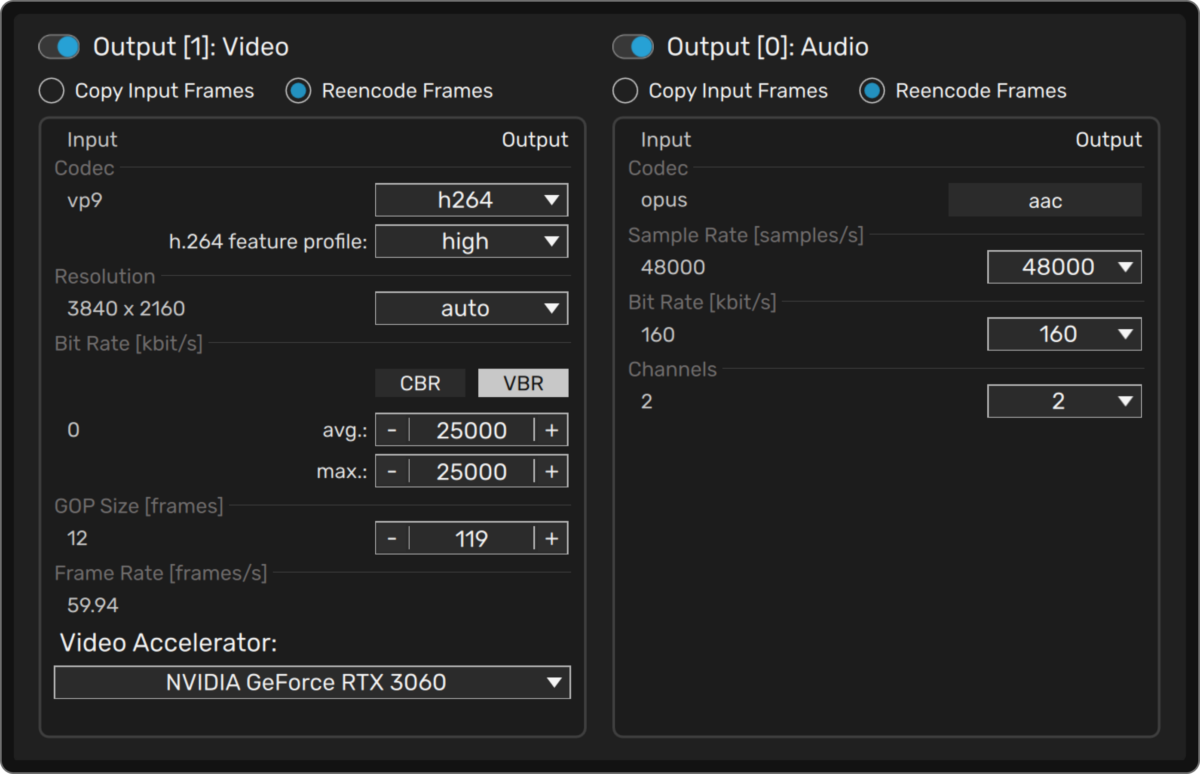This screenshot has width=1200, height=774.
Task: Open the h.264 feature profile dropdown
Action: [471, 240]
